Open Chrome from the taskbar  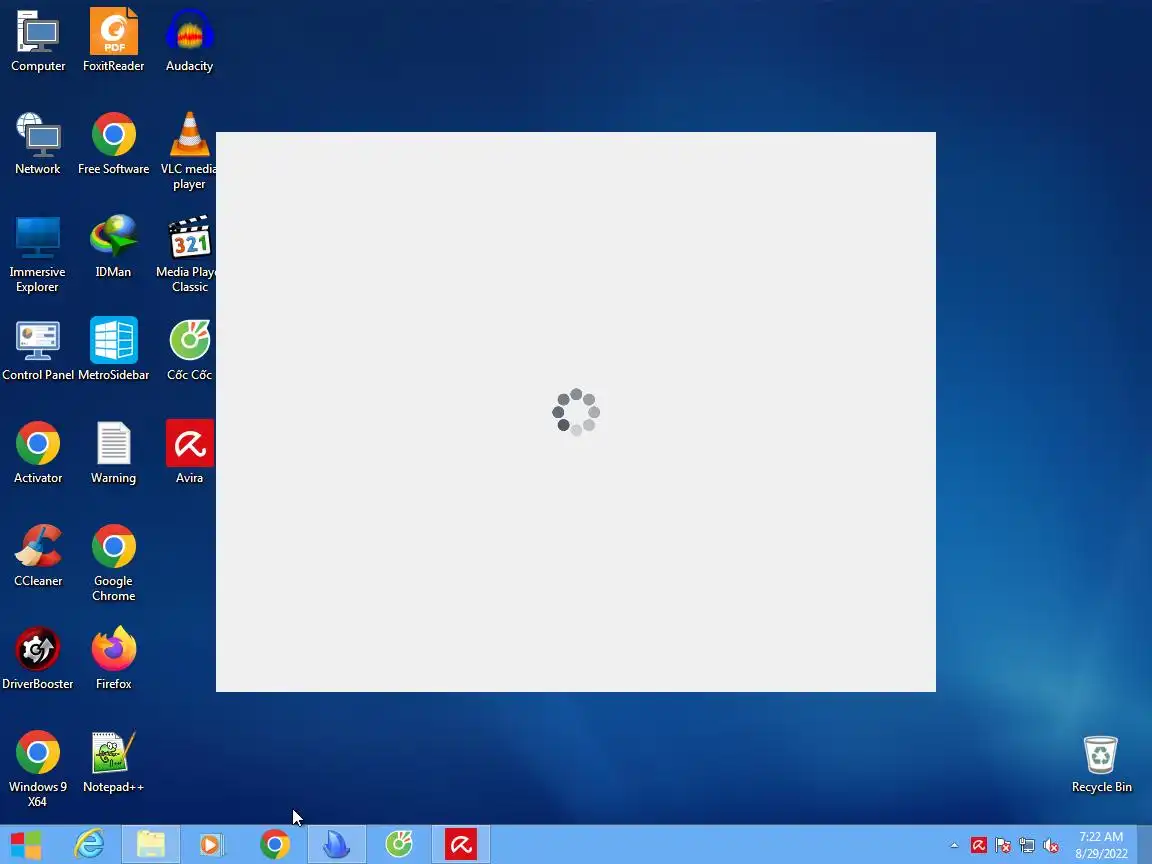click(275, 845)
